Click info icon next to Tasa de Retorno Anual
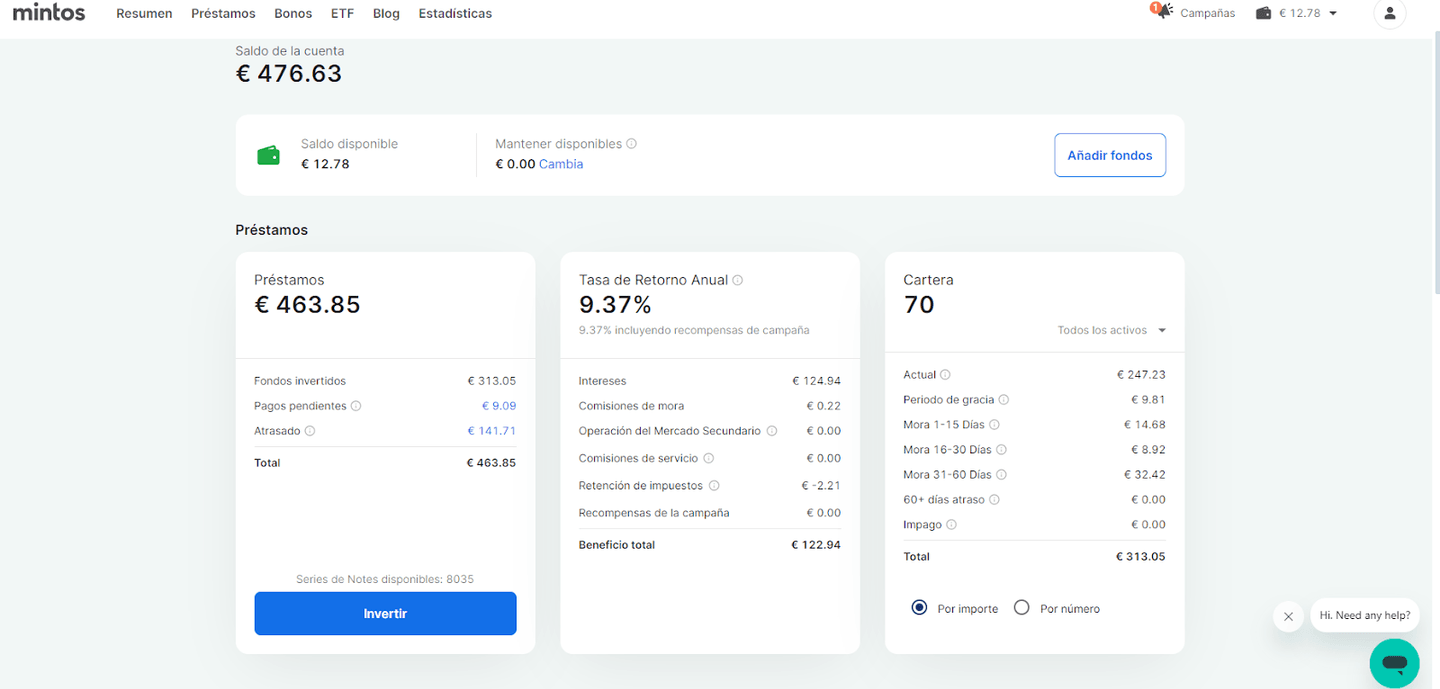Screen dimensions: 1440x689 pyautogui.click(x=738, y=281)
